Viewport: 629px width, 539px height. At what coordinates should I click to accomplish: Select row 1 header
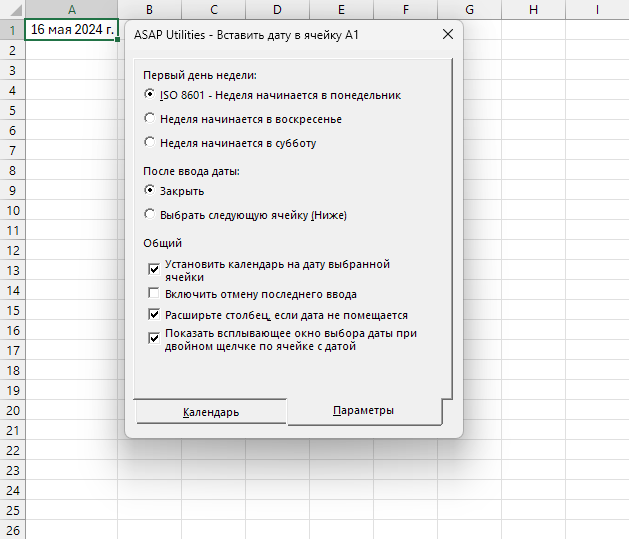(12, 30)
